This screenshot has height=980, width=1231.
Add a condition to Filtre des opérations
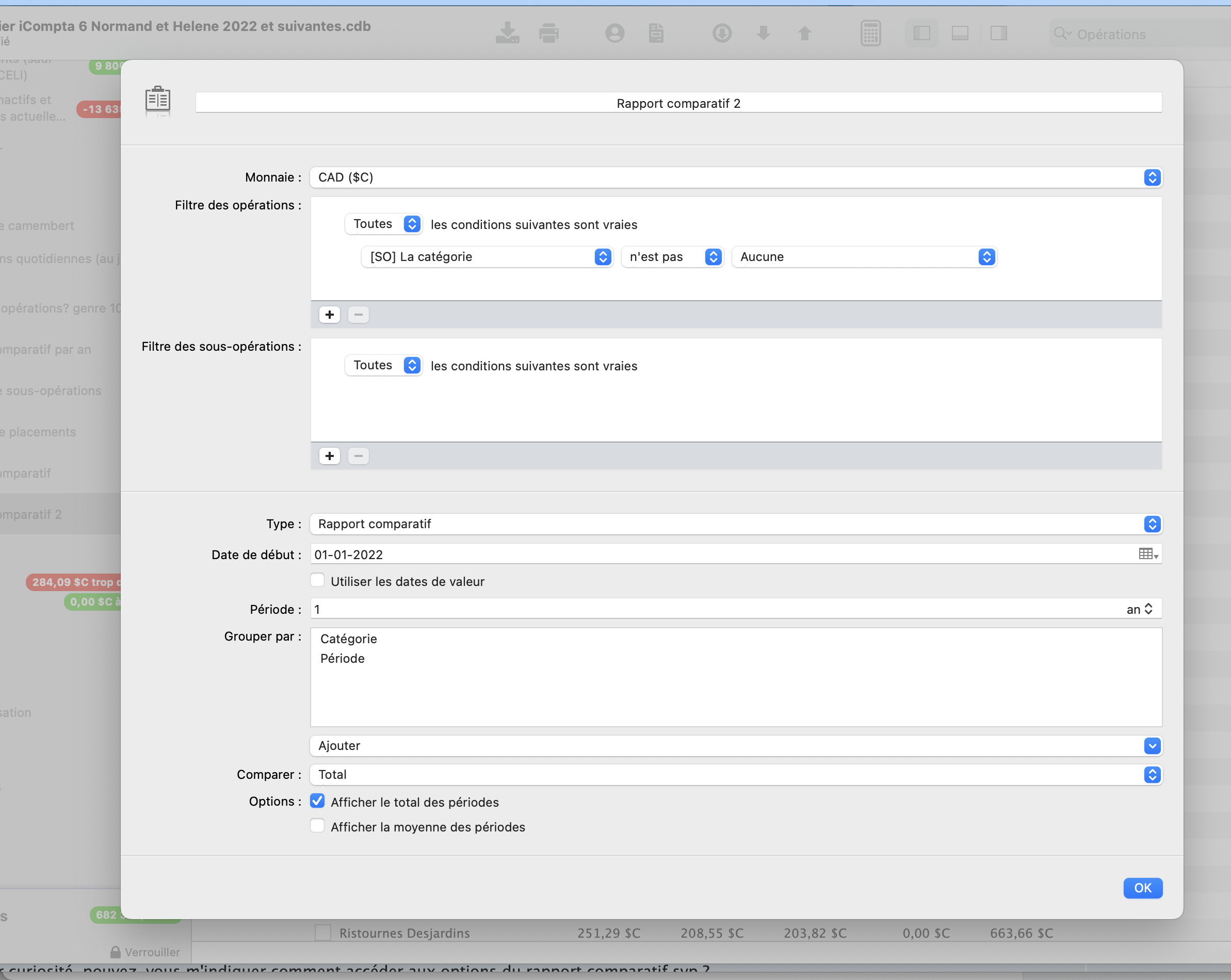[x=330, y=315]
